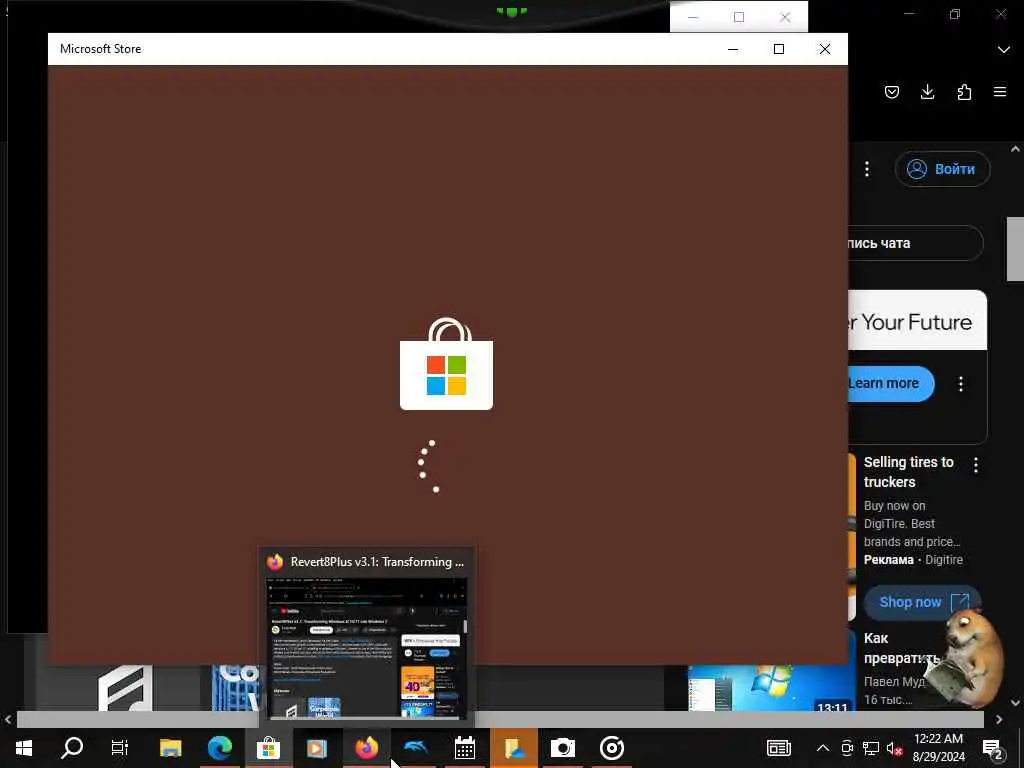Open the Firefox Extensions puzzle icon
Image resolution: width=1024 pixels, height=768 pixels.
click(964, 92)
